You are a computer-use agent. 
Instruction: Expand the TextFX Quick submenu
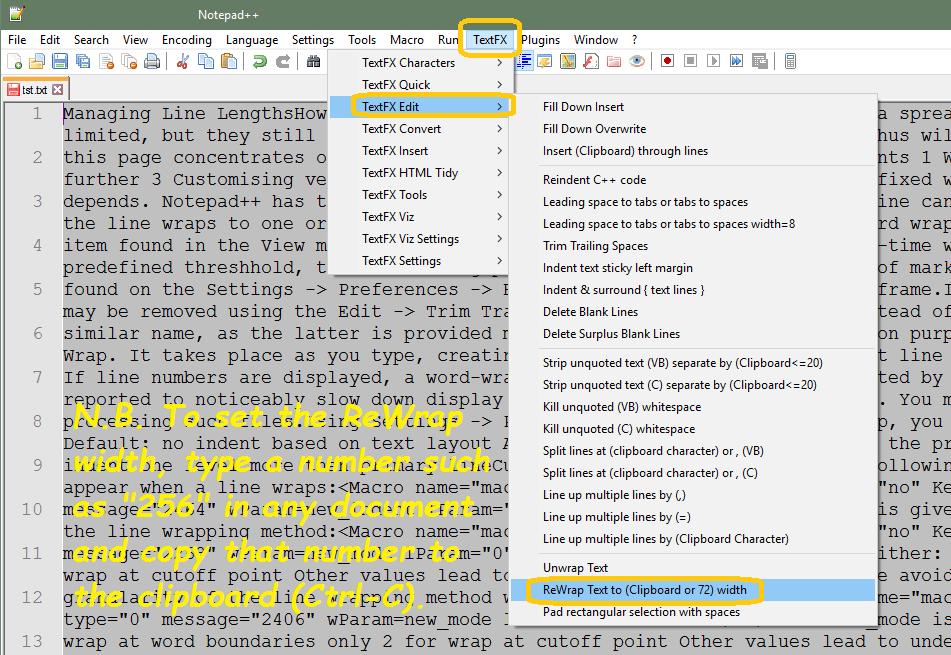pos(420,85)
